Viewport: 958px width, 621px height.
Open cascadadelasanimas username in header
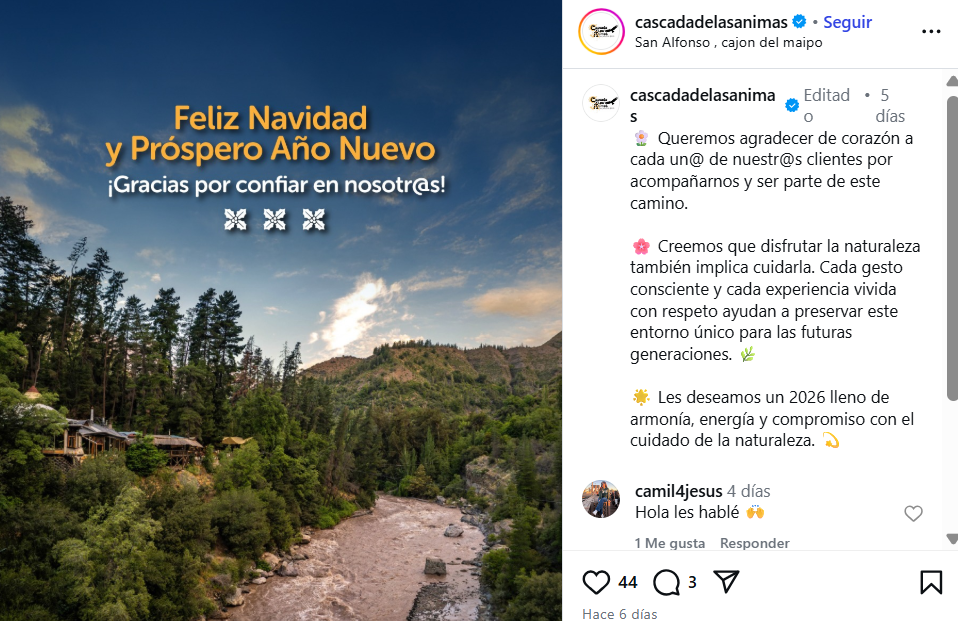pyautogui.click(x=711, y=22)
